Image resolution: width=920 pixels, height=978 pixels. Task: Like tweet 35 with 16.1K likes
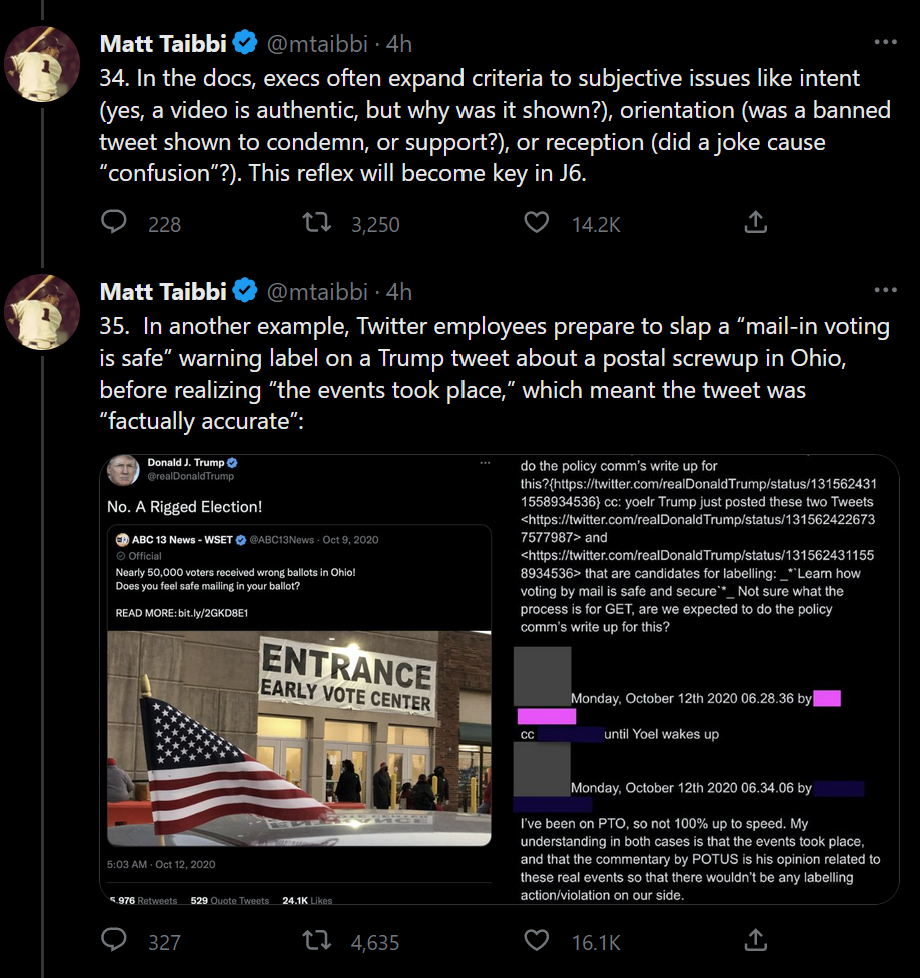click(x=537, y=940)
